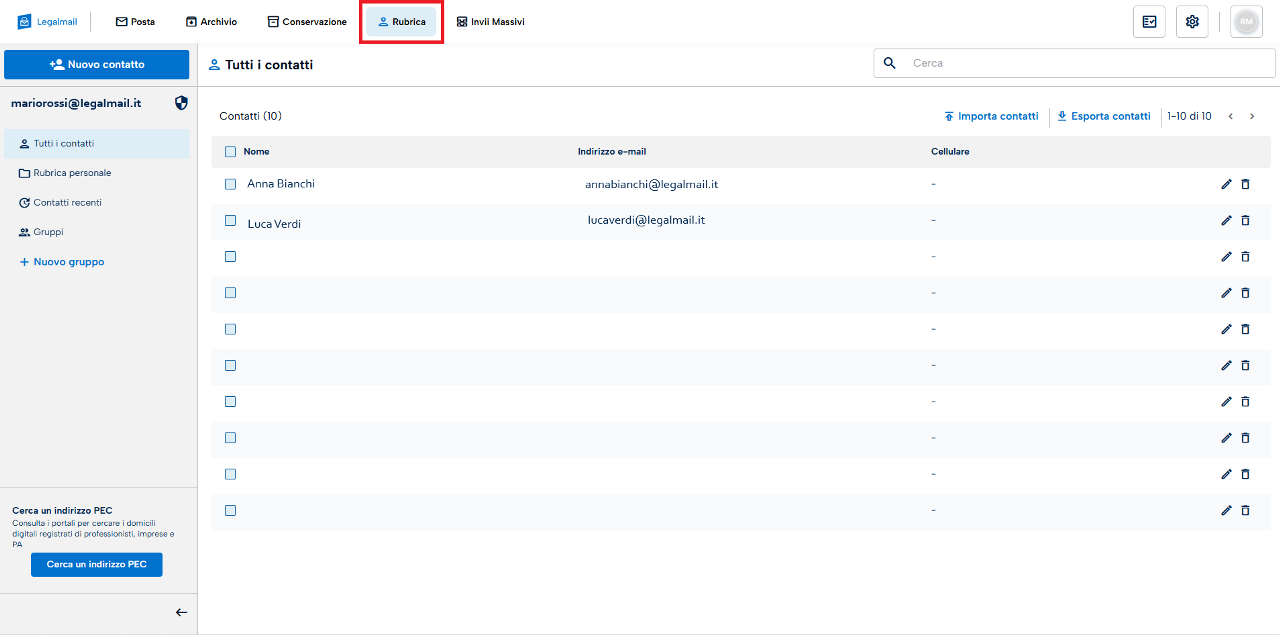Click the Nuovo gruppo link
Image resolution: width=1280 pixels, height=635 pixels.
[61, 262]
